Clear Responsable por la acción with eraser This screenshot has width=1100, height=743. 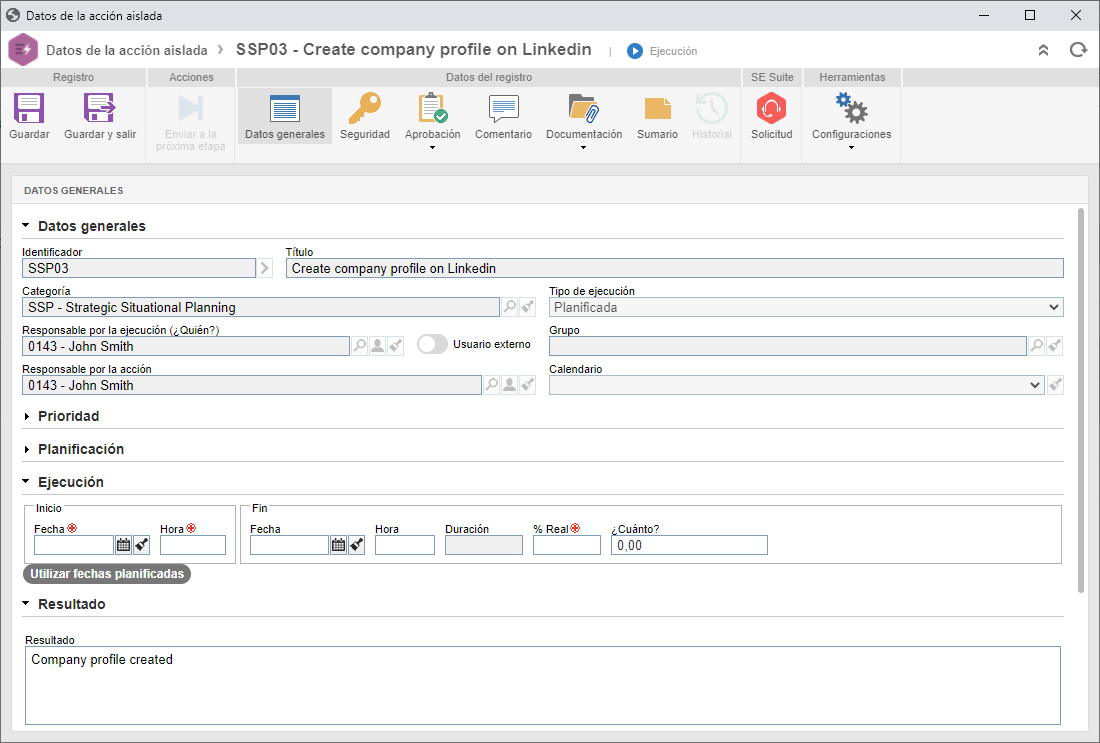click(528, 385)
